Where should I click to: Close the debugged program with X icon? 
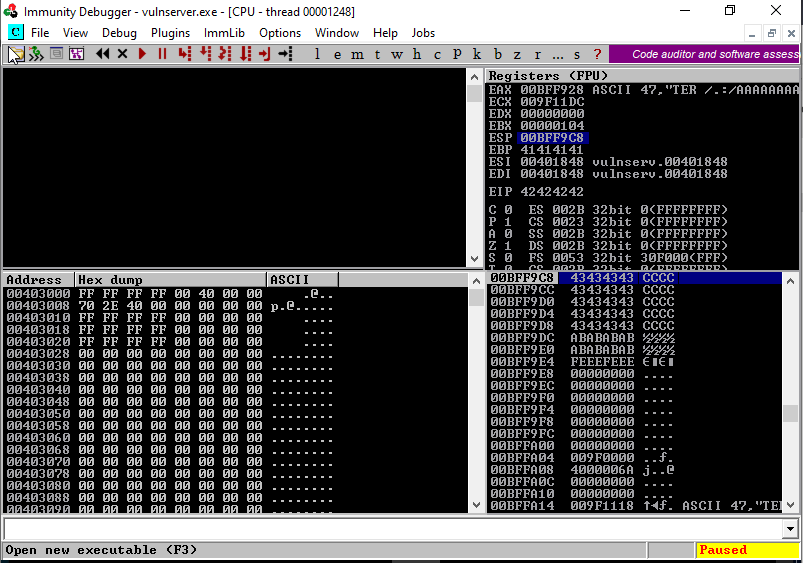coord(122,54)
